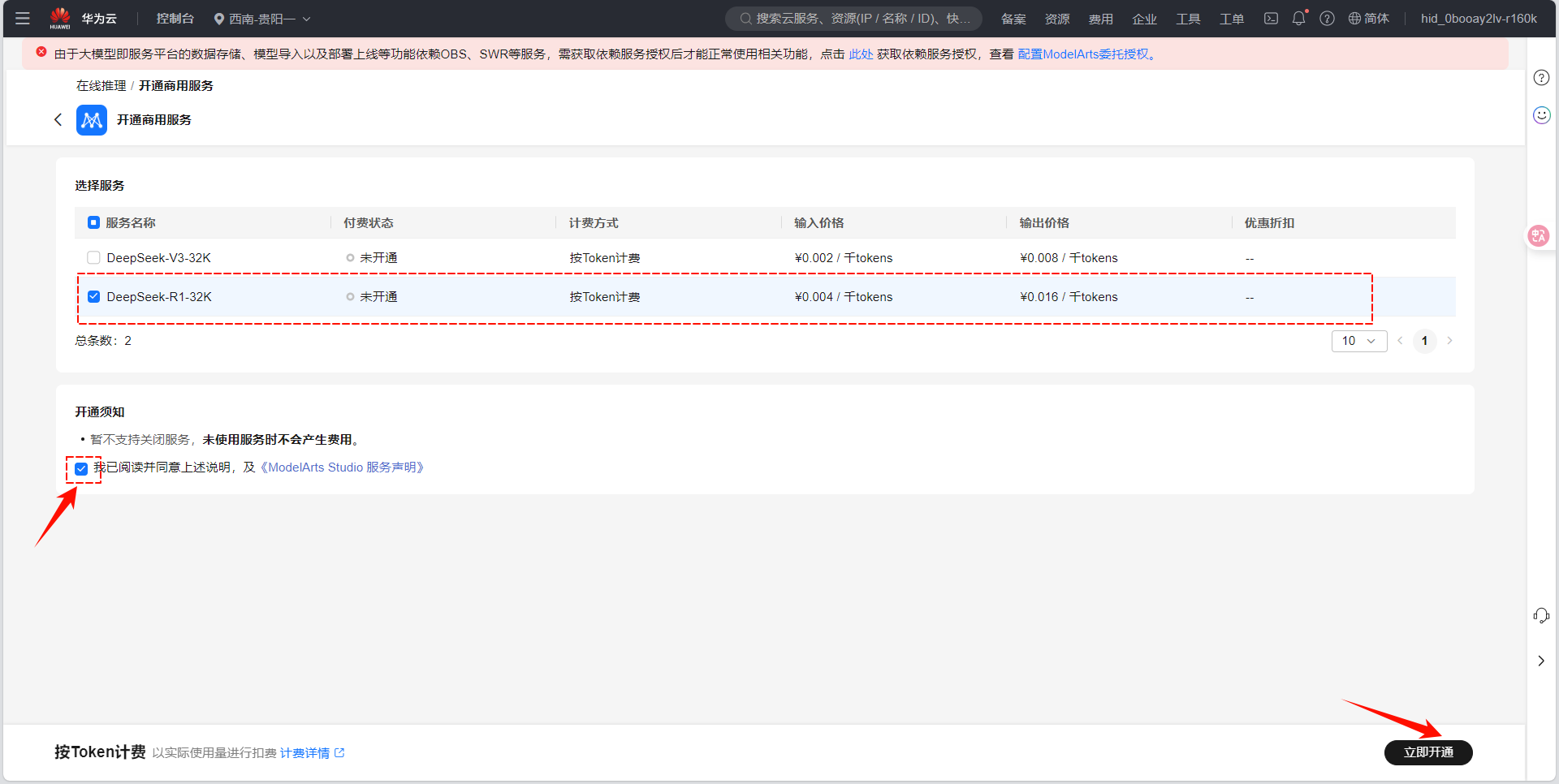
Task: Expand the right sidebar chevron
Action: point(1541,661)
